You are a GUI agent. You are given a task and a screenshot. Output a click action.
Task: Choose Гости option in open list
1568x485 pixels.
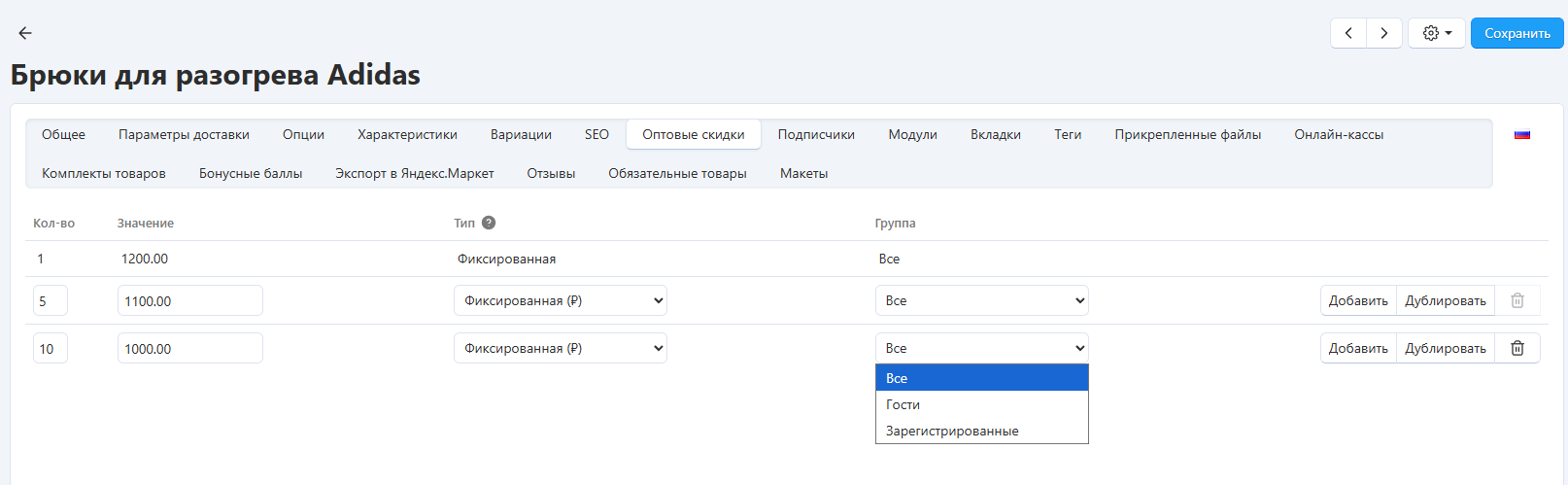tap(982, 404)
